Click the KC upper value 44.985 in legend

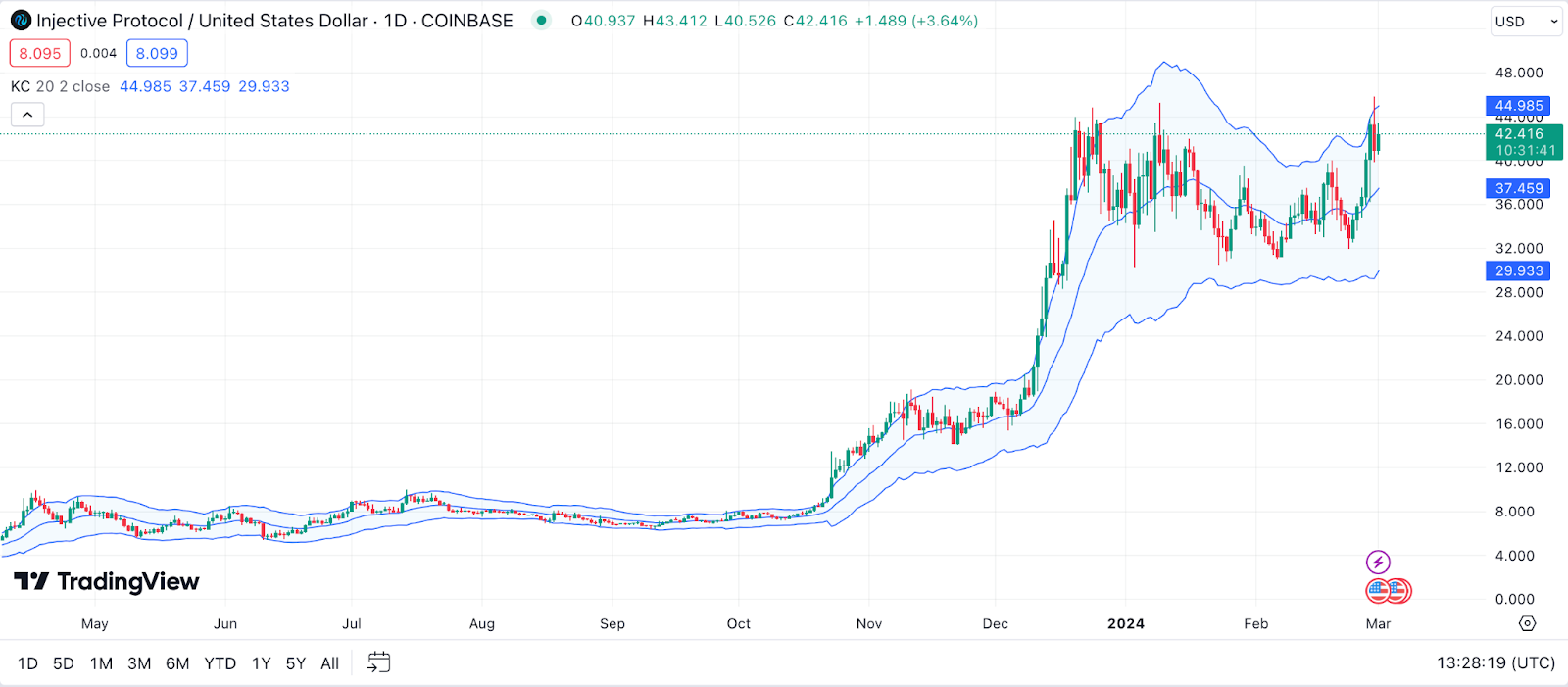145,86
